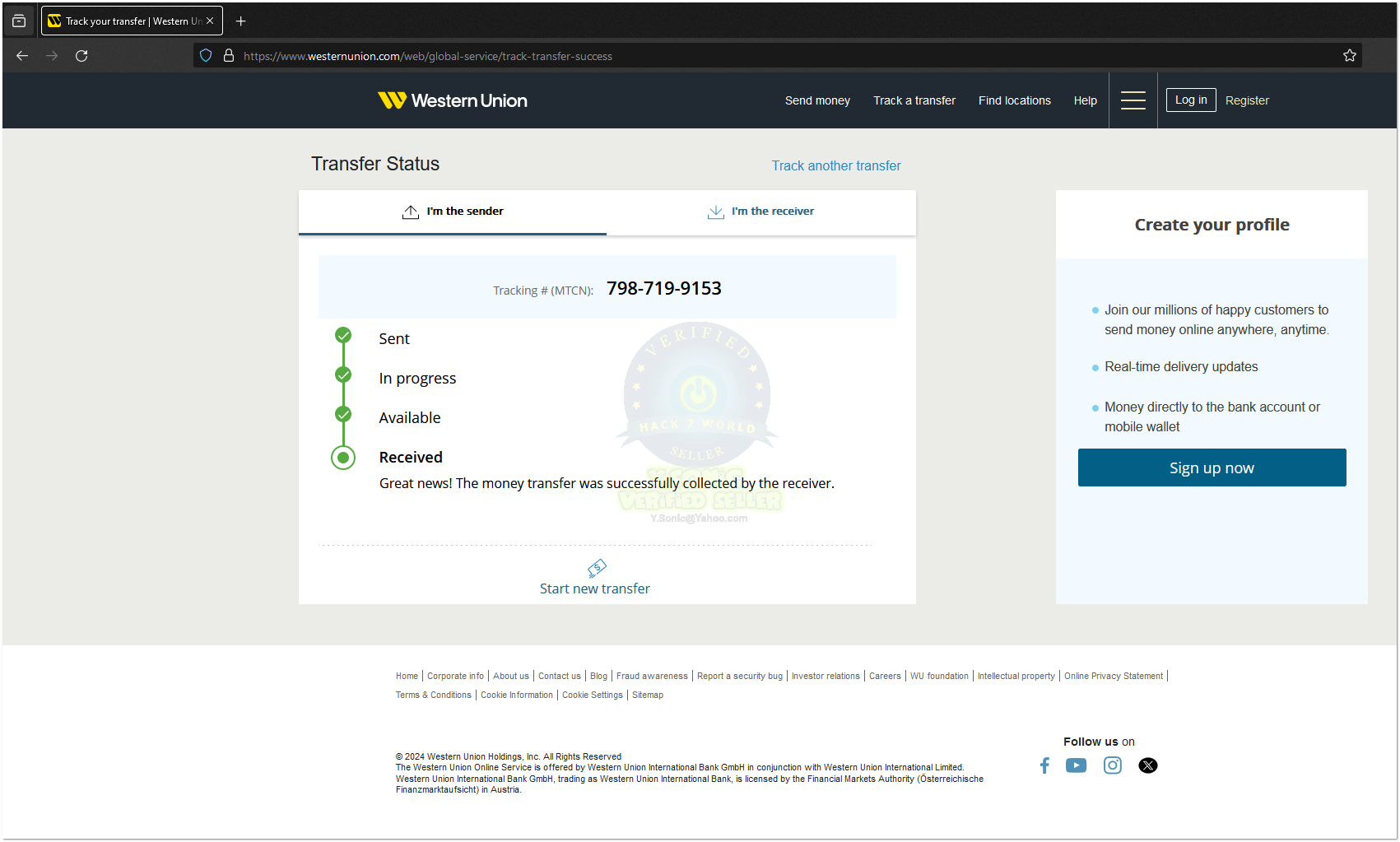Open Help in the navigation
1400x842 pixels.
(x=1086, y=100)
